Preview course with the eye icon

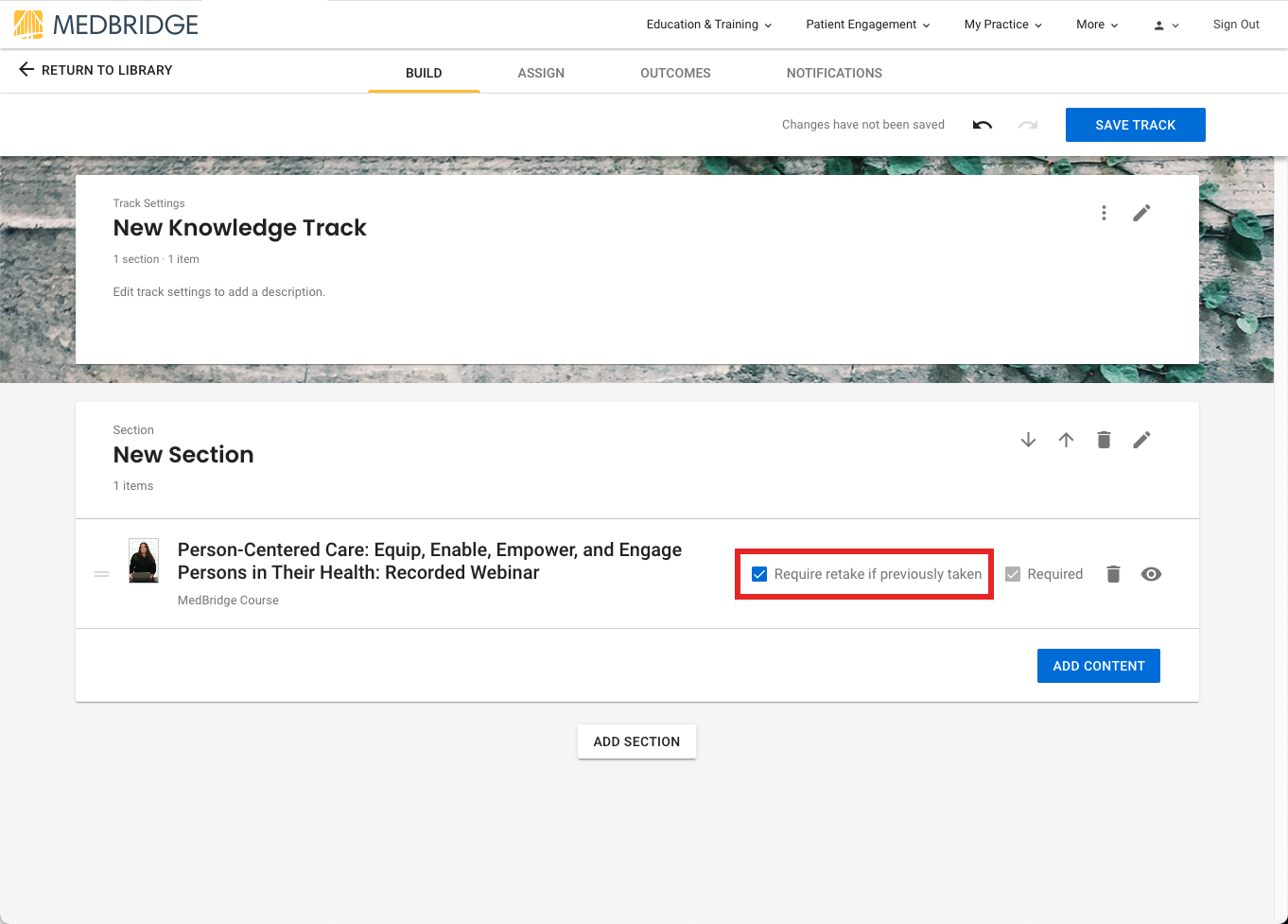coord(1151,574)
